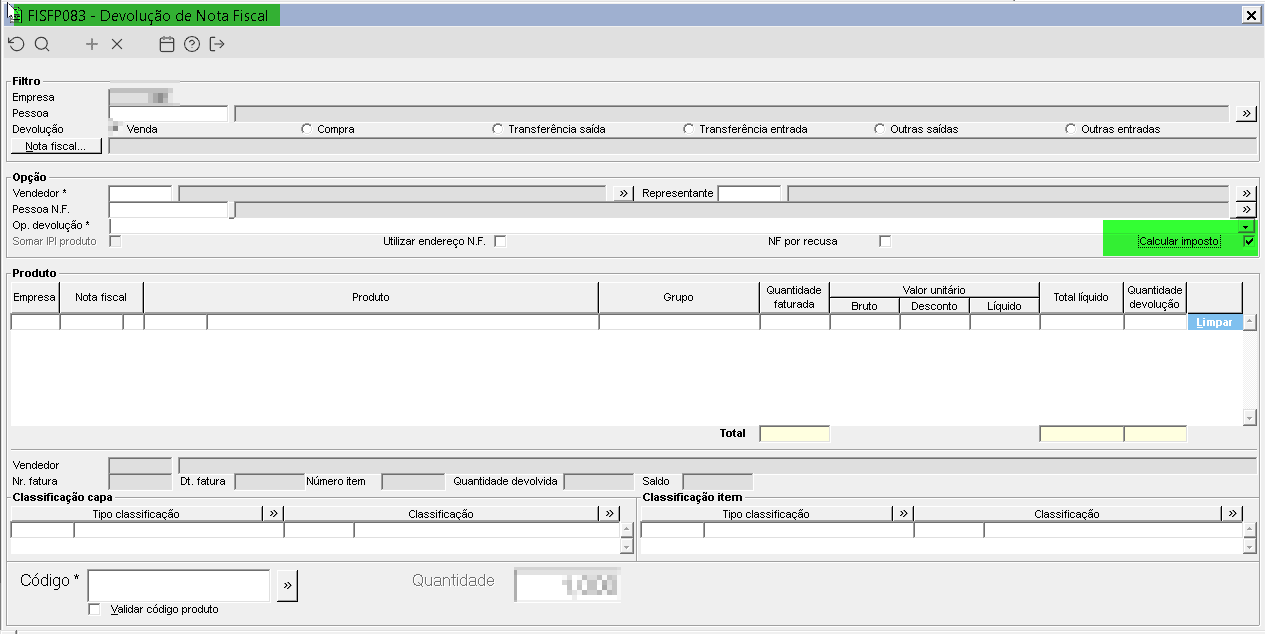Select Transferência saída radio option
The image size is (1265, 634).
click(497, 129)
